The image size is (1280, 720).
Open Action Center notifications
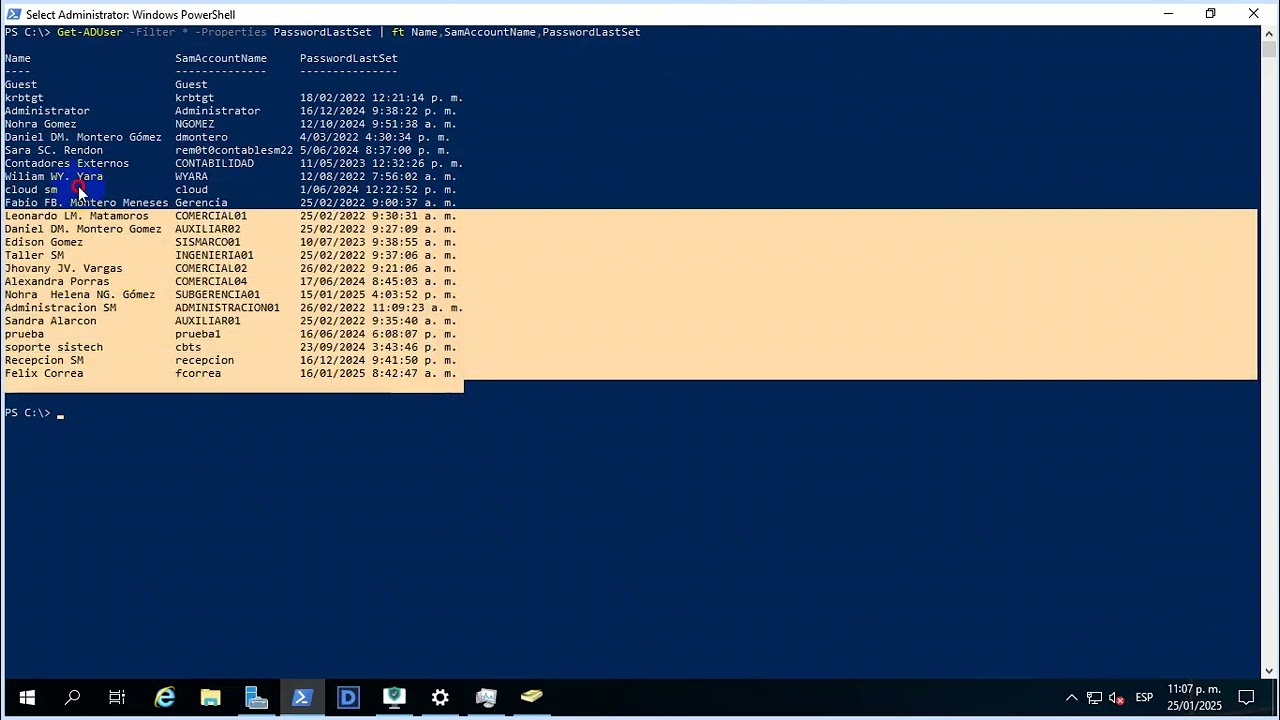1247,697
